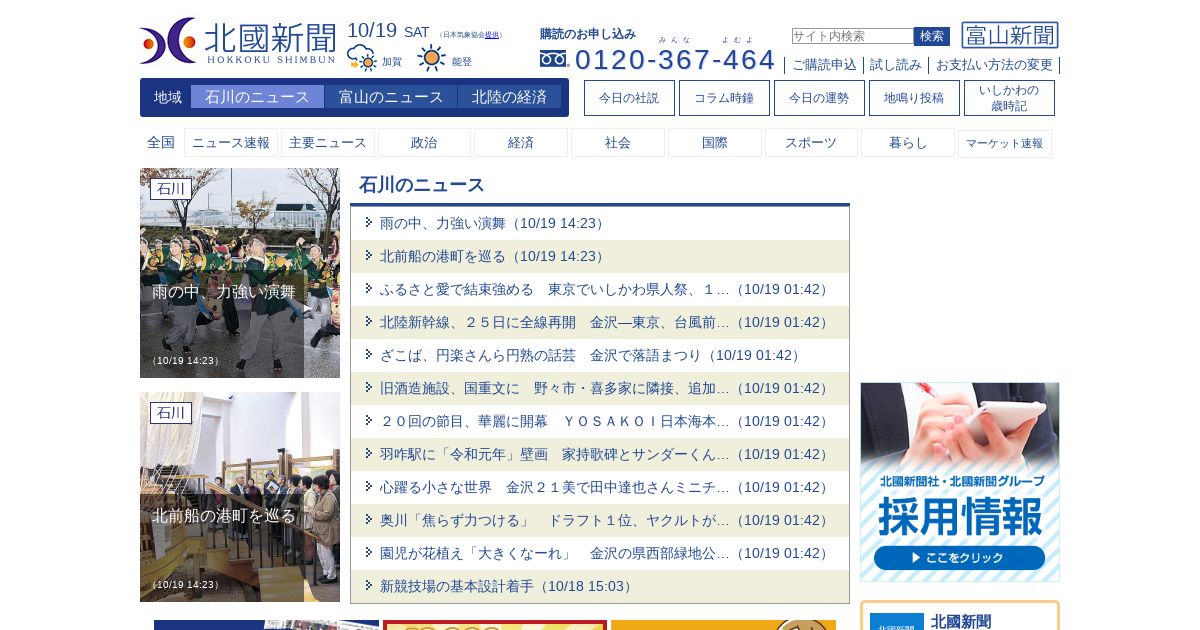The image size is (1200, 630).
Task: Click the 採用情報 recruitment banner
Action: pos(960,482)
